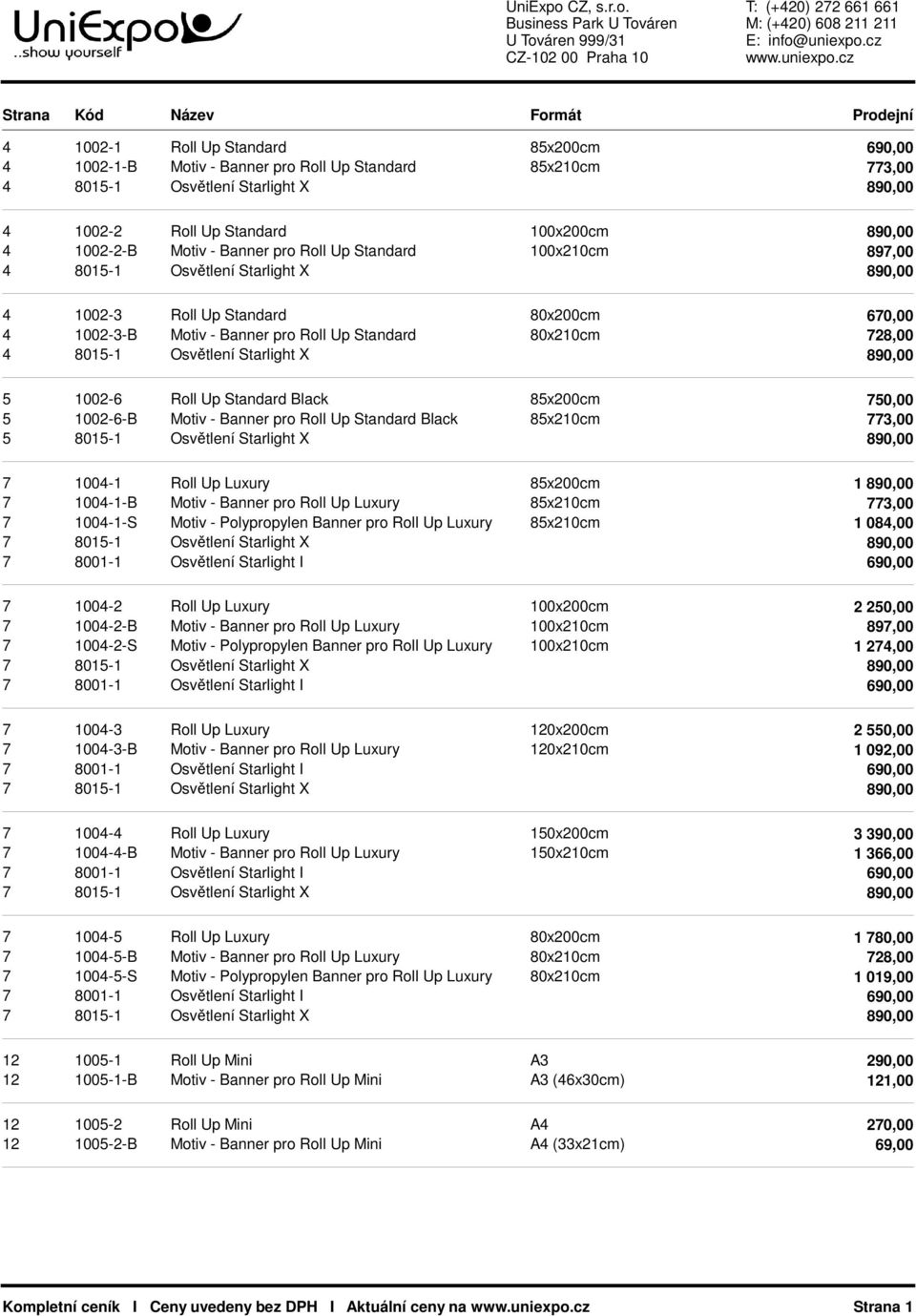Select the Název column header
The height and width of the screenshot is (1316, 916).
tap(193, 115)
